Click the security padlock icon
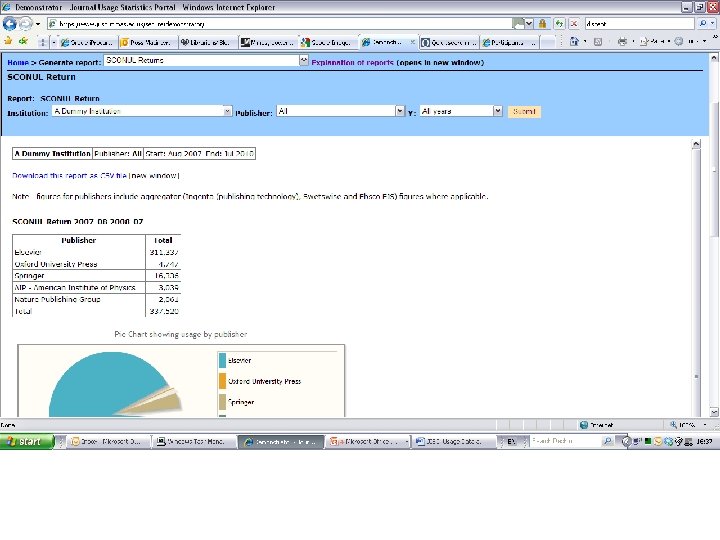The height and width of the screenshot is (540, 720). (542, 24)
